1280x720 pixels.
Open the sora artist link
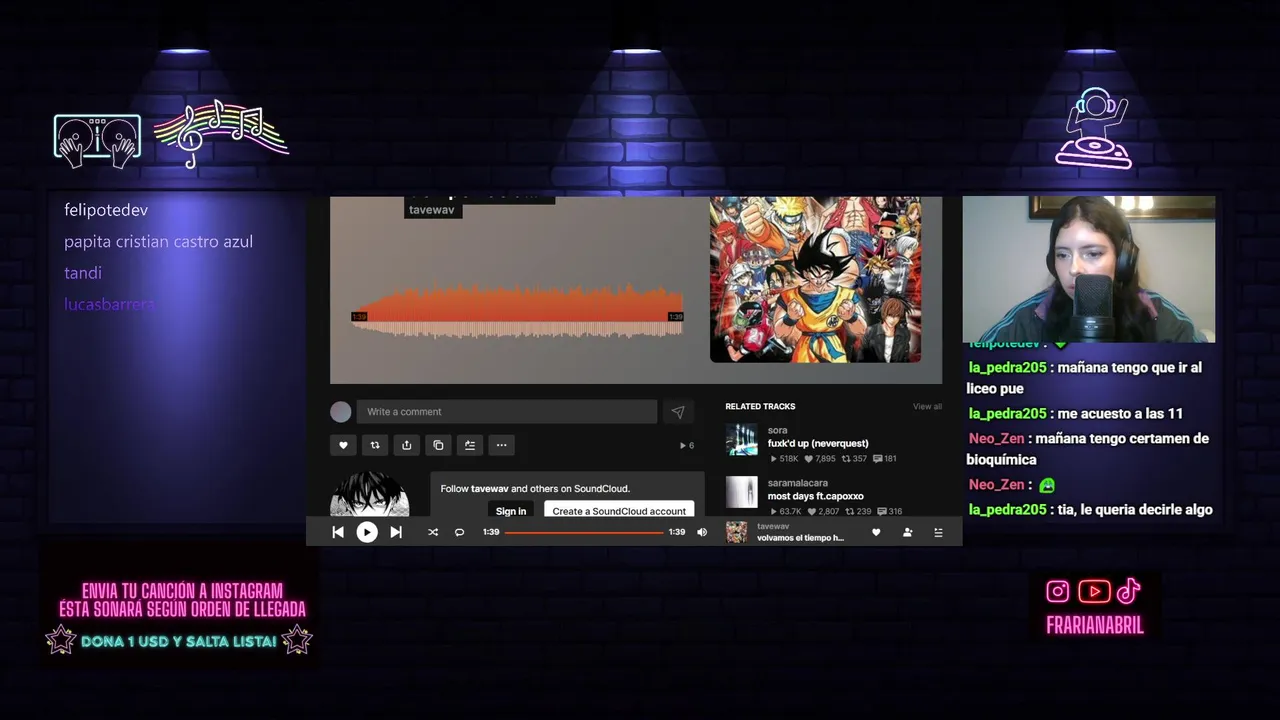777,430
